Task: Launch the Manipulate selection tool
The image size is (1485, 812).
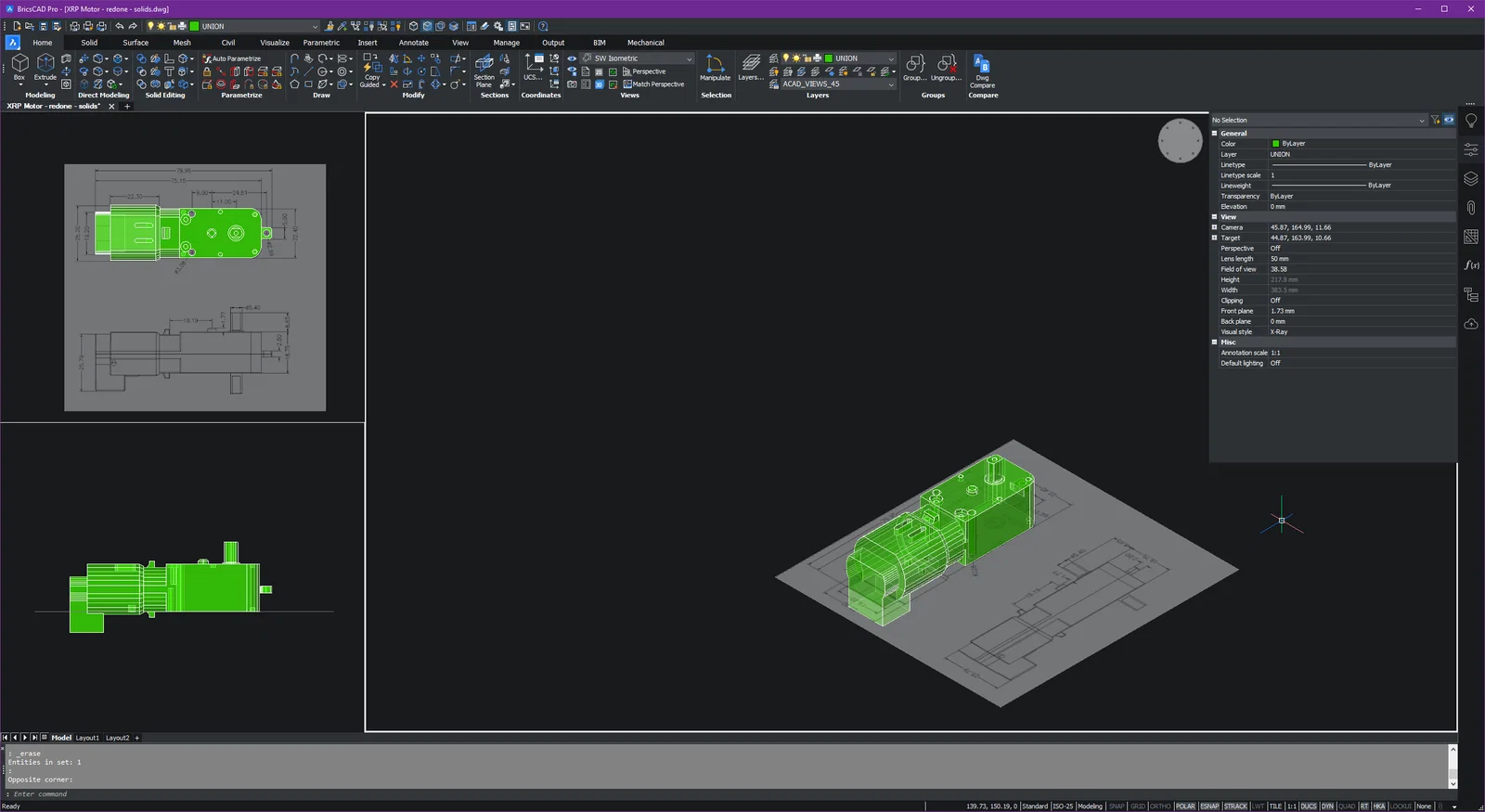Action: pyautogui.click(x=715, y=67)
